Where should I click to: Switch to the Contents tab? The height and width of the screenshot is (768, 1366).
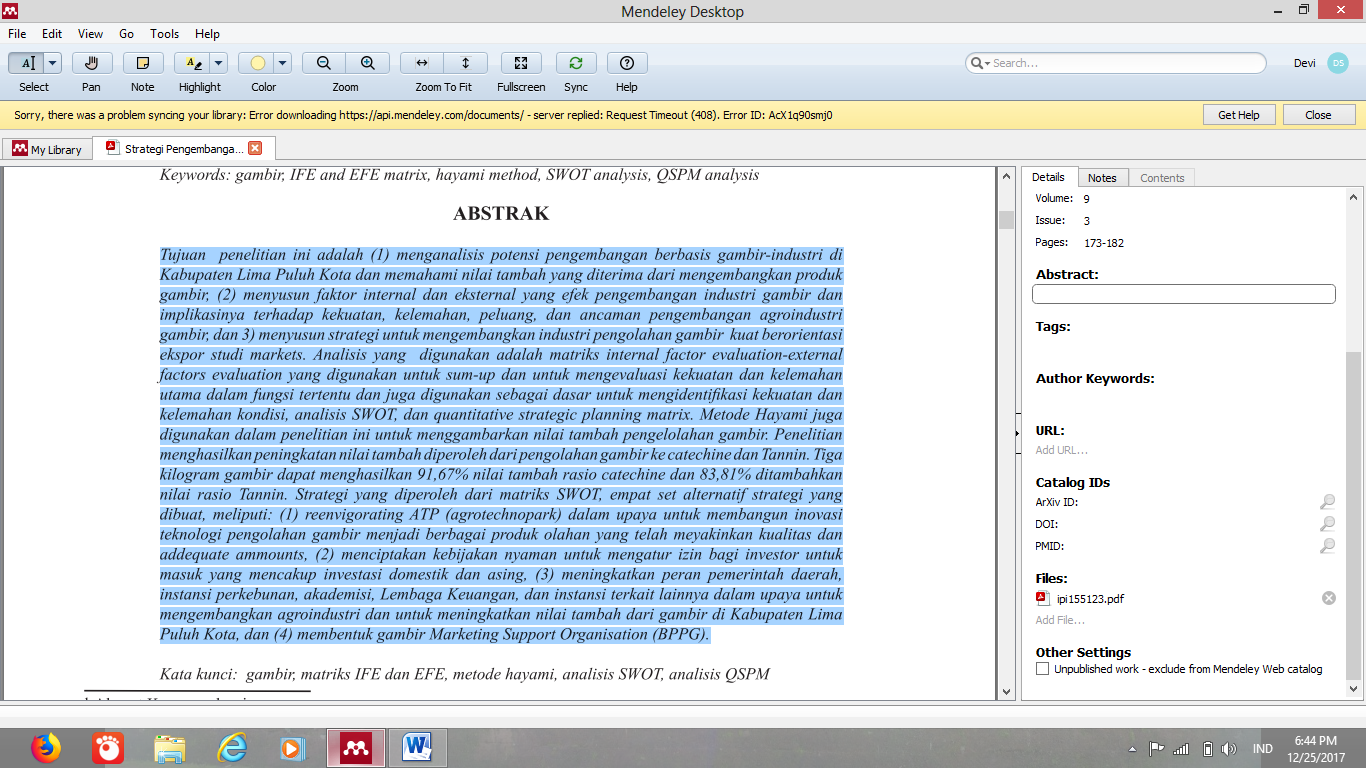coord(1162,178)
